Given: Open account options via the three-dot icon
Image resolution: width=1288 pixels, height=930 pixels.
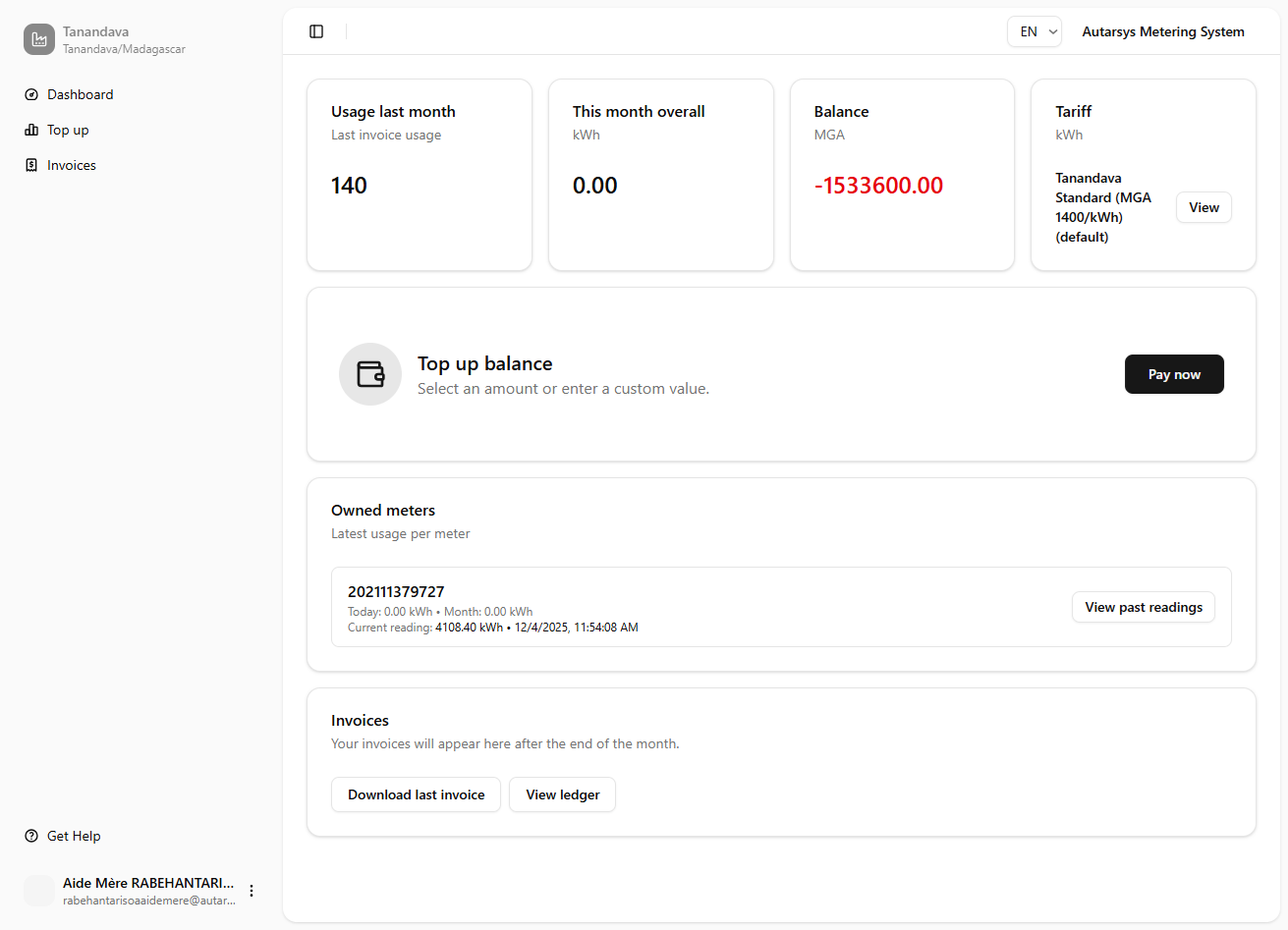Looking at the screenshot, I should click(252, 890).
